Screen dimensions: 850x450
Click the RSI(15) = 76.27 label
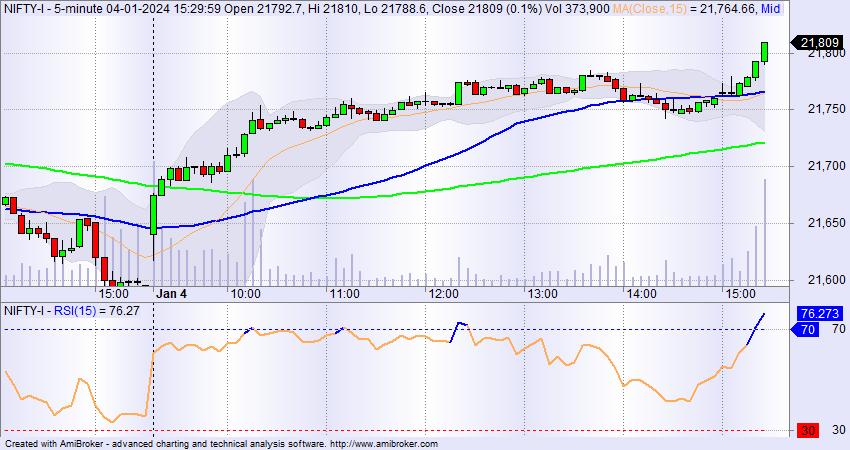click(x=96, y=311)
